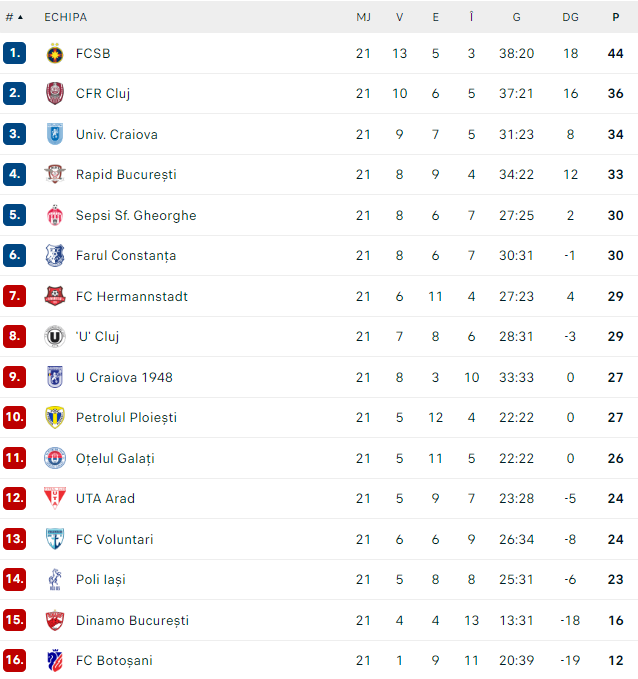Open Sepsi Sf. Gheorghe team link

point(136,216)
